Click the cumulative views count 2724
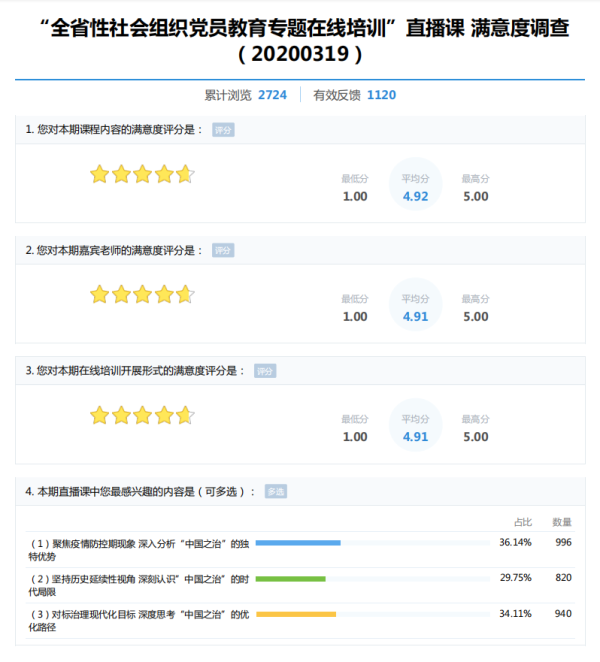This screenshot has width=600, height=662. click(272, 95)
